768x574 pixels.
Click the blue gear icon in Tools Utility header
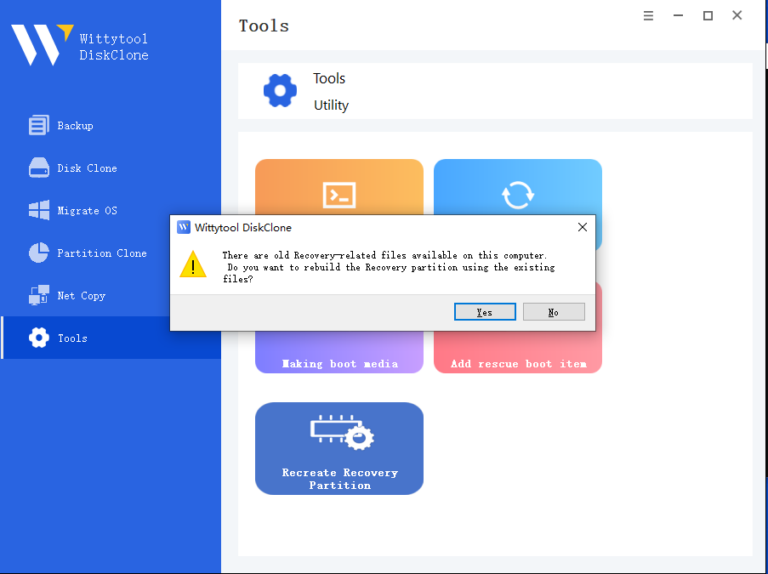(280, 91)
